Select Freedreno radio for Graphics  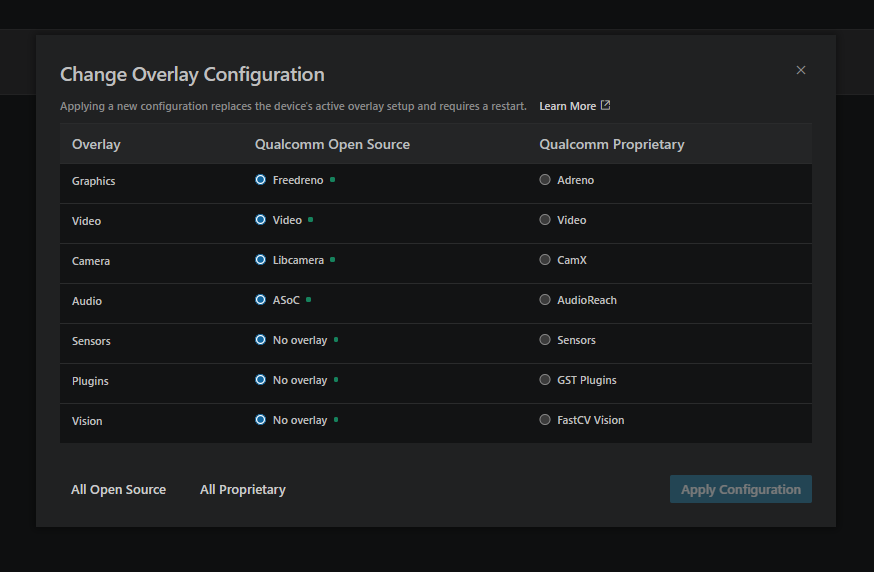(260, 180)
